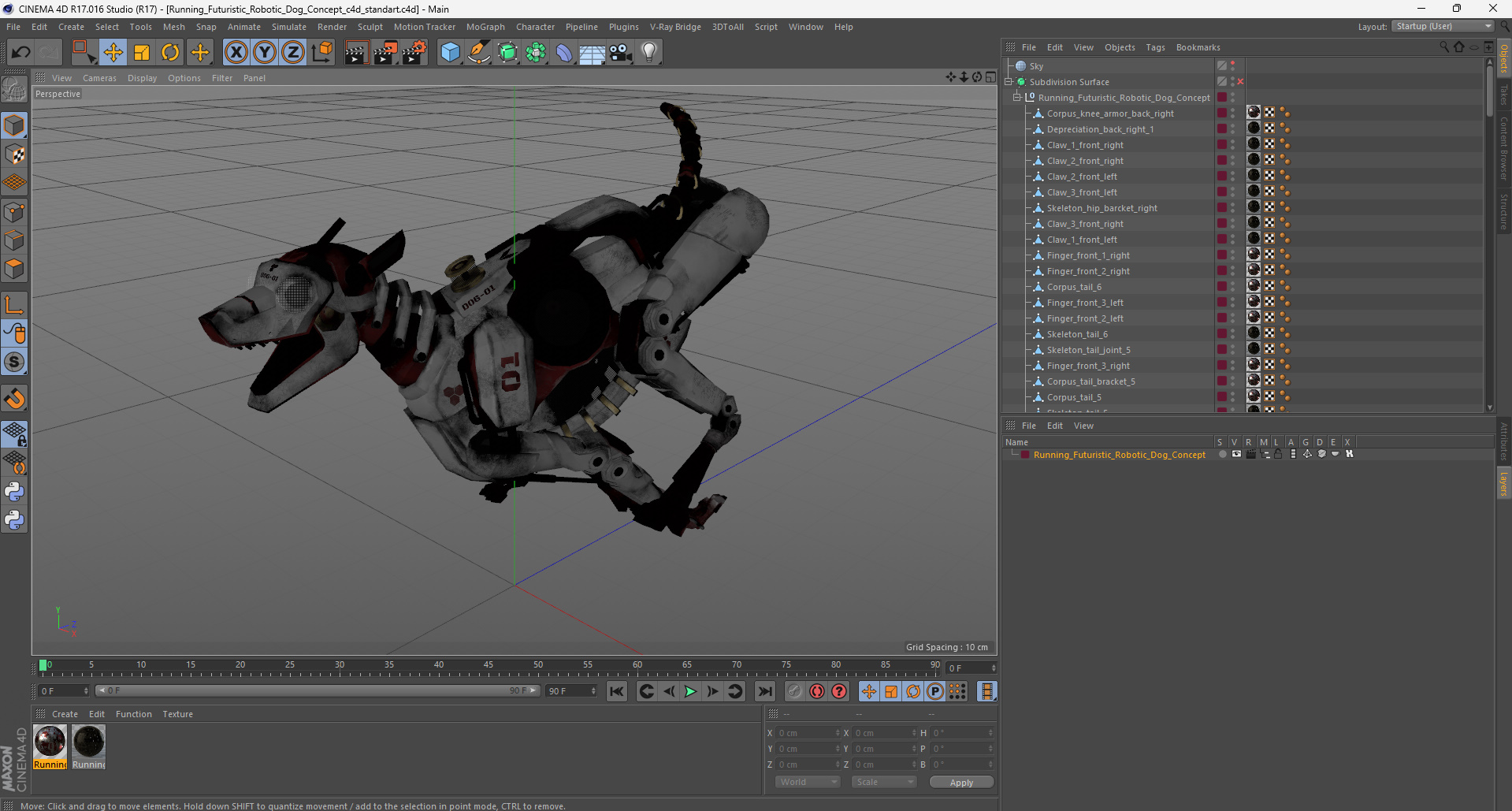The width and height of the screenshot is (1512, 811).
Task: Select Claw_1_front_right object
Action: 1085,145
